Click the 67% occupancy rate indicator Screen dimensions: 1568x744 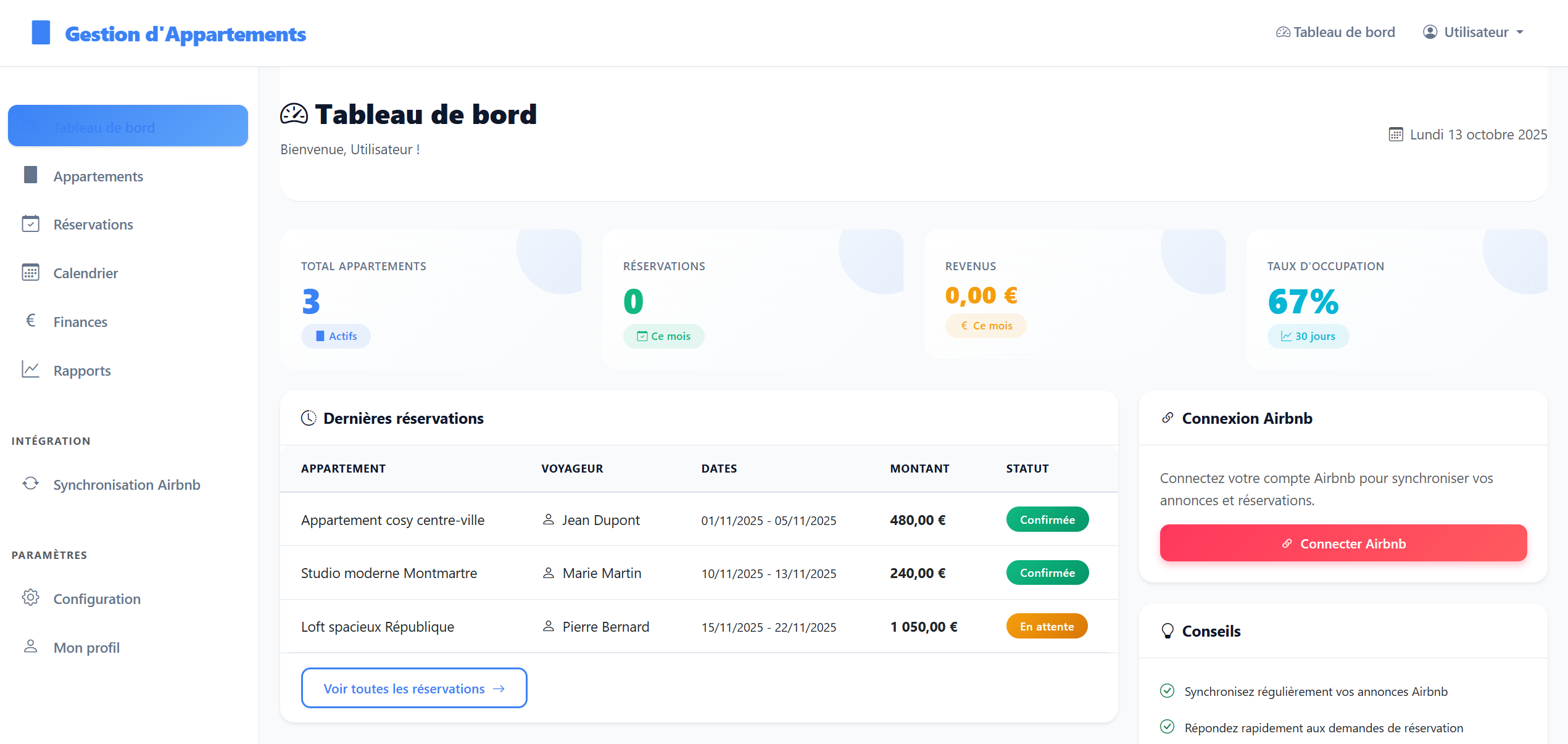(1303, 302)
